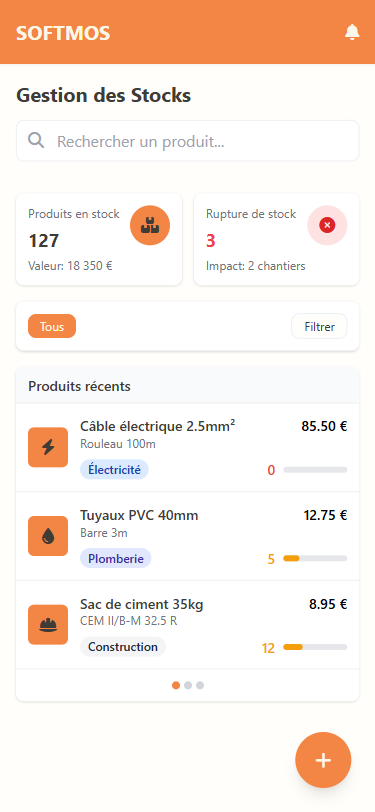The height and width of the screenshot is (812, 375).
Task: Tap the boxes icon in Produits en stock
Action: coord(150,225)
